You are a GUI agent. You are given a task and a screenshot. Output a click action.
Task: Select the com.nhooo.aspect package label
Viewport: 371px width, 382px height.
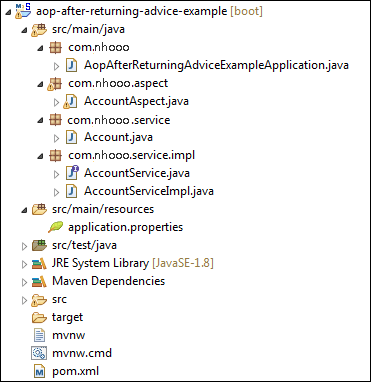(x=118, y=84)
